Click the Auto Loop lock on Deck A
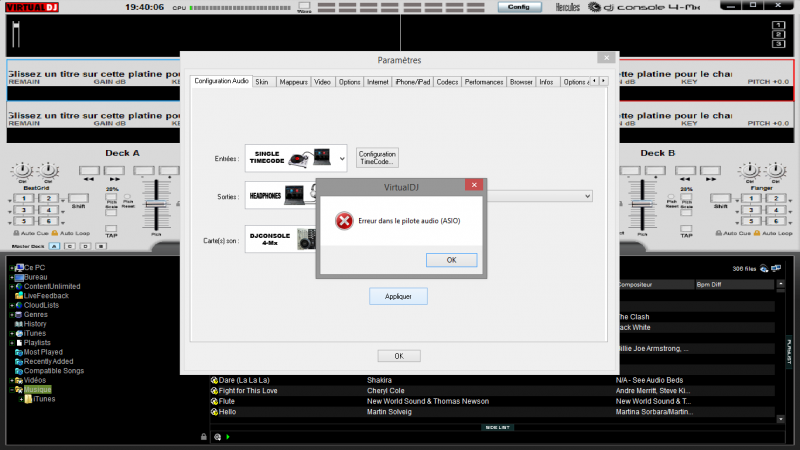 [55, 233]
